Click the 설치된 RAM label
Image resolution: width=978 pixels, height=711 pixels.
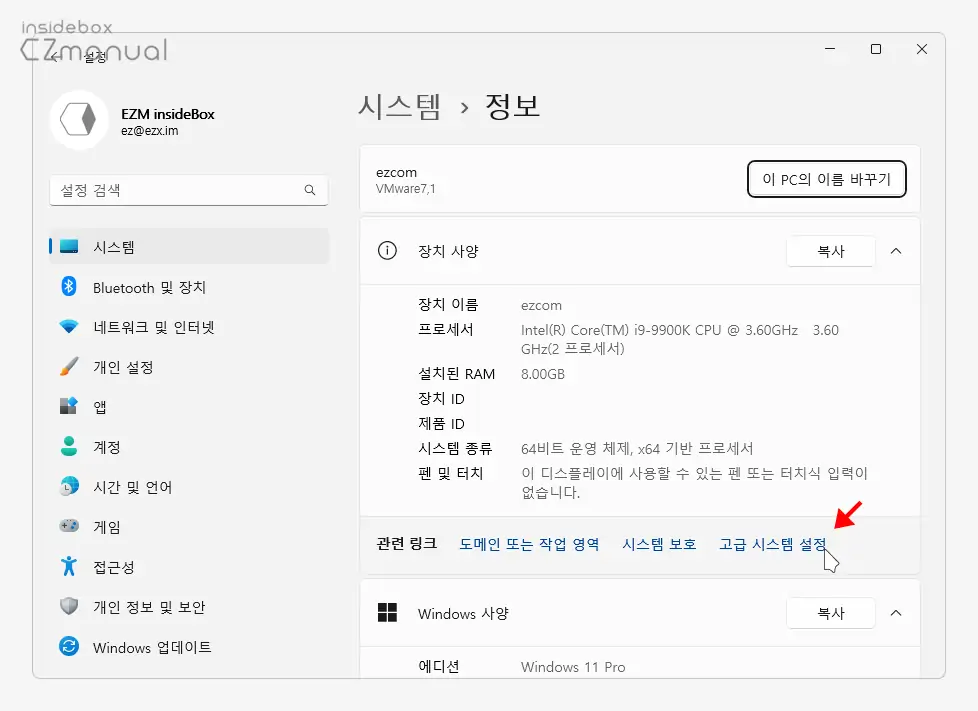[x=456, y=374]
